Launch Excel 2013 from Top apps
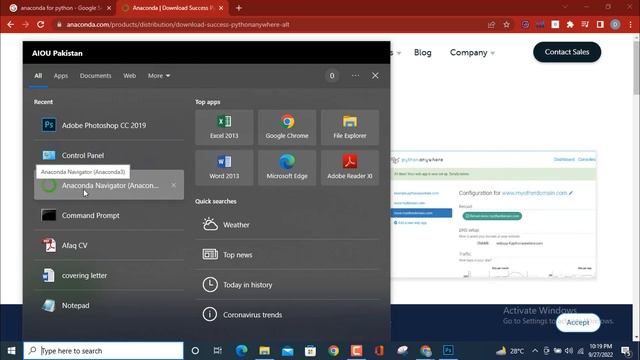640x360 pixels. click(224, 127)
